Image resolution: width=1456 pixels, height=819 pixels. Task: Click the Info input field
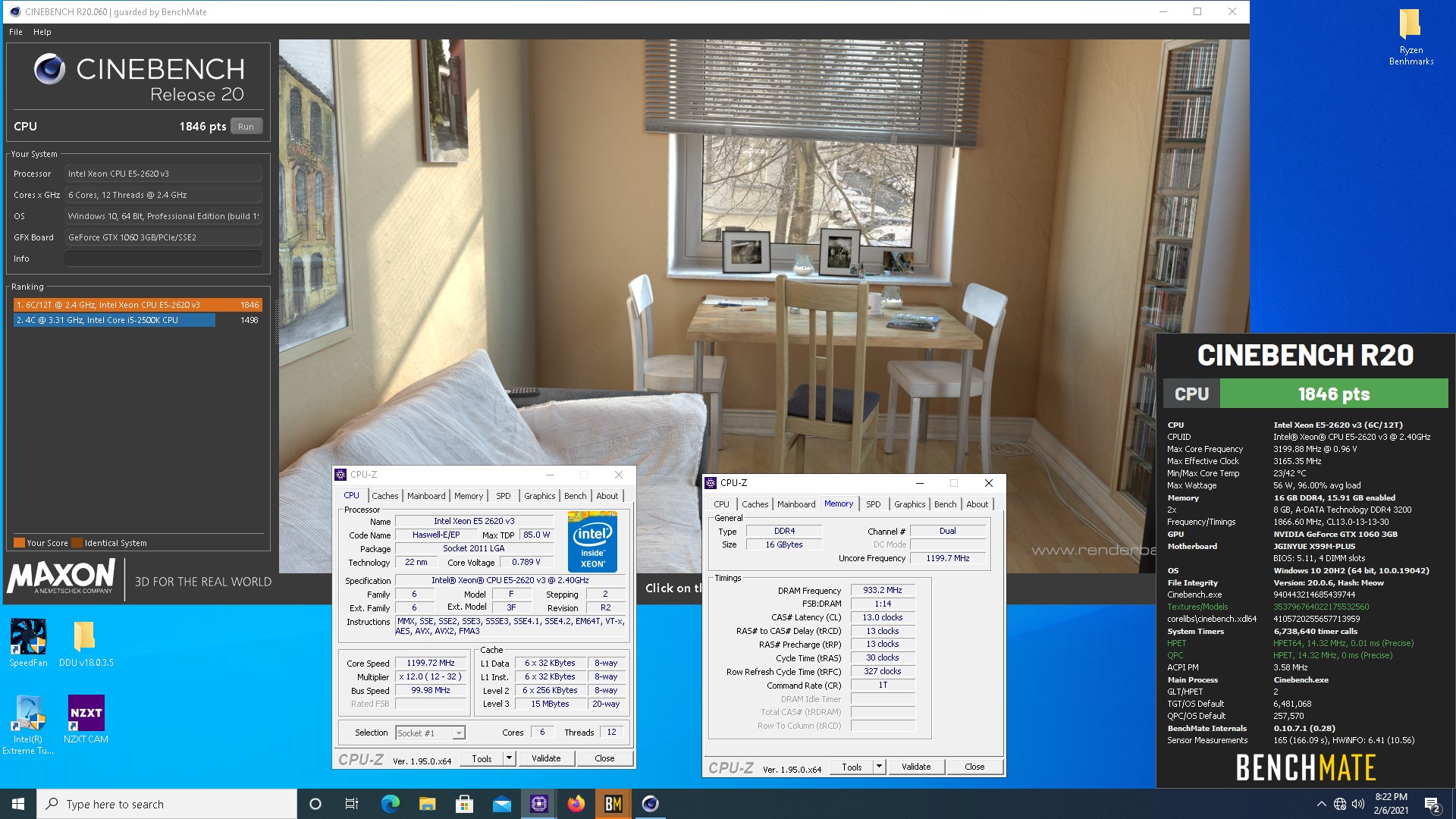tap(163, 259)
